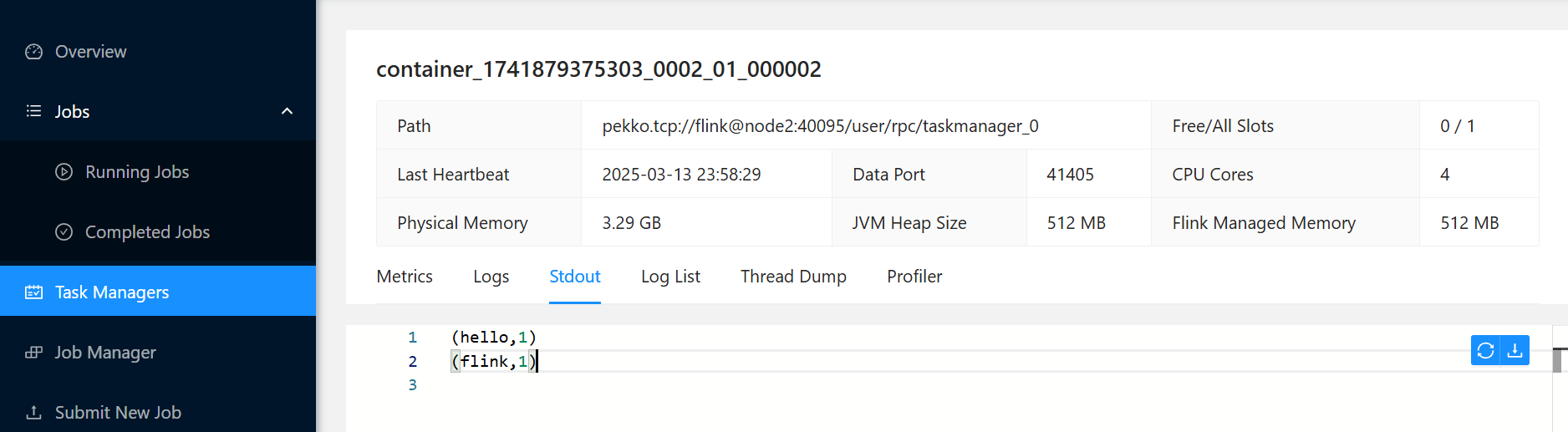Viewport: 1568px width, 432px height.
Task: Click the (flink,1) output line
Action: (x=493, y=361)
